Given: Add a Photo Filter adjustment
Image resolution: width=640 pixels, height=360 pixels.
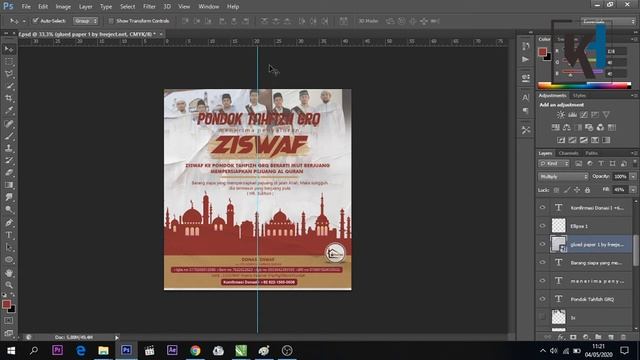Looking at the screenshot, I should pos(589,127).
